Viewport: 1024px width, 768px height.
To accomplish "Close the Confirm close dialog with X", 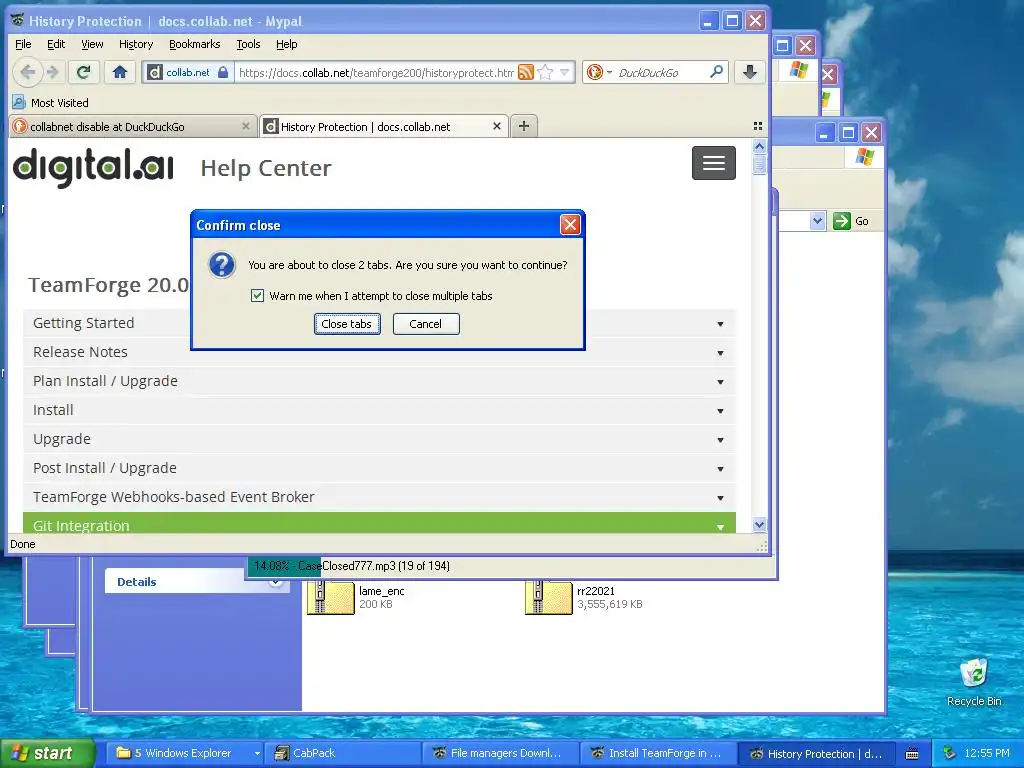I will point(570,225).
